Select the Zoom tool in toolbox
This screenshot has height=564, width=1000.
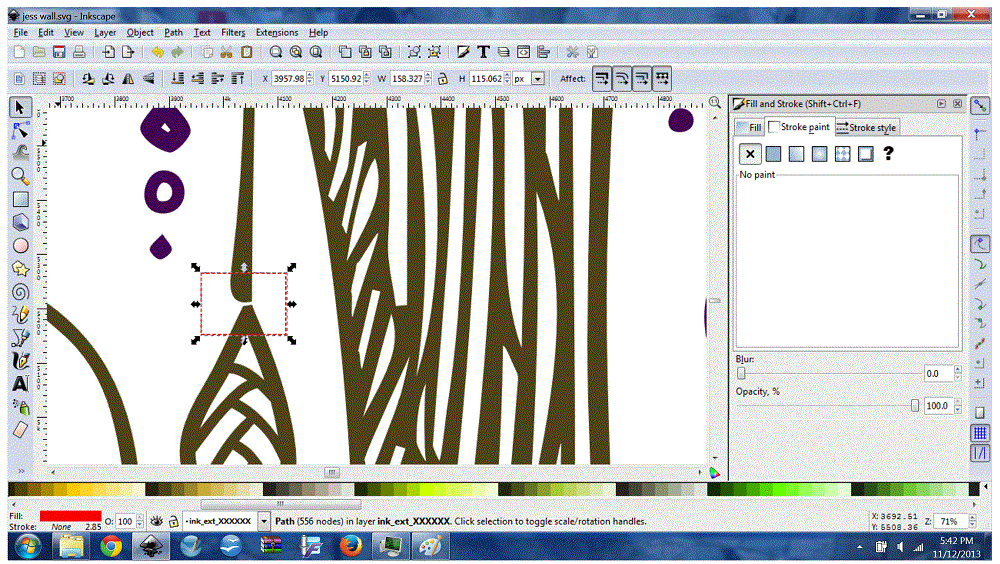coord(20,176)
